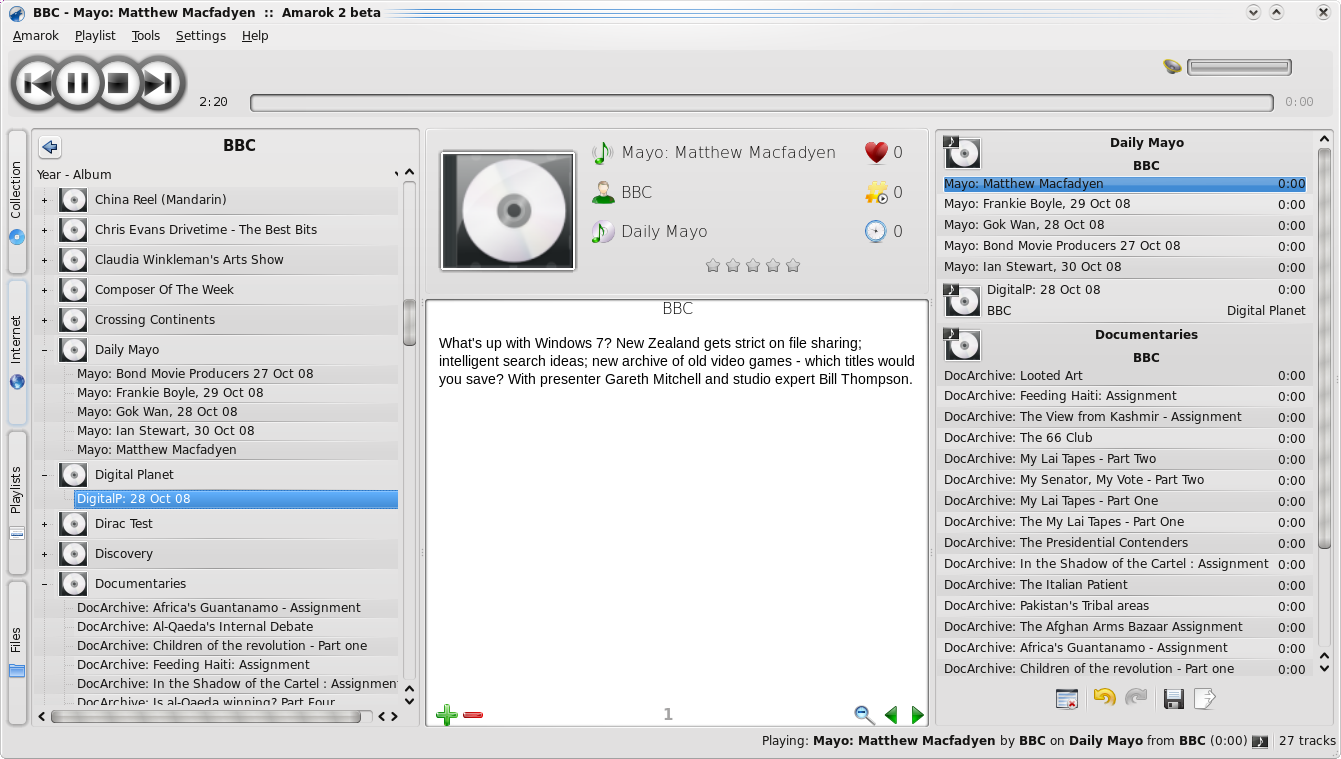Open the Amarok menu

click(36, 36)
